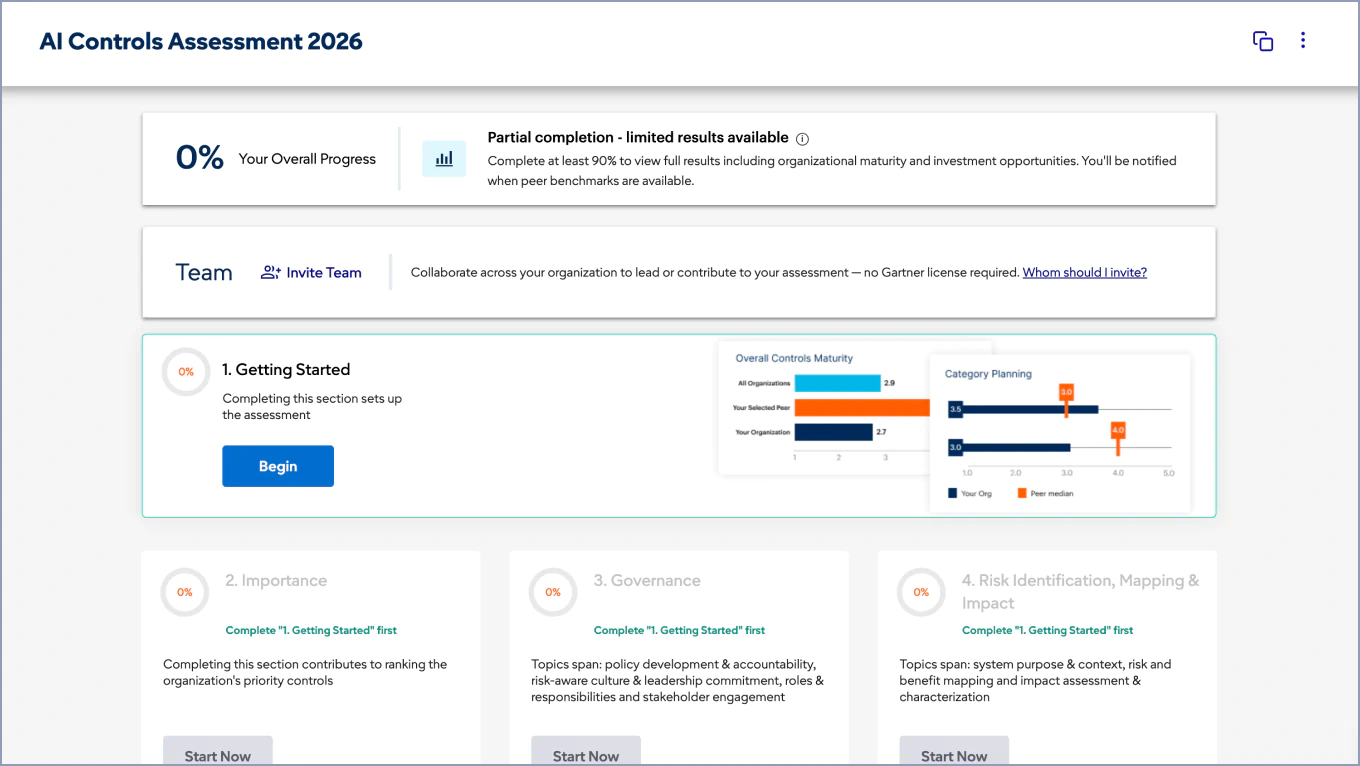The height and width of the screenshot is (766, 1360).
Task: Click the "2. Importance" section title
Action: tap(276, 580)
